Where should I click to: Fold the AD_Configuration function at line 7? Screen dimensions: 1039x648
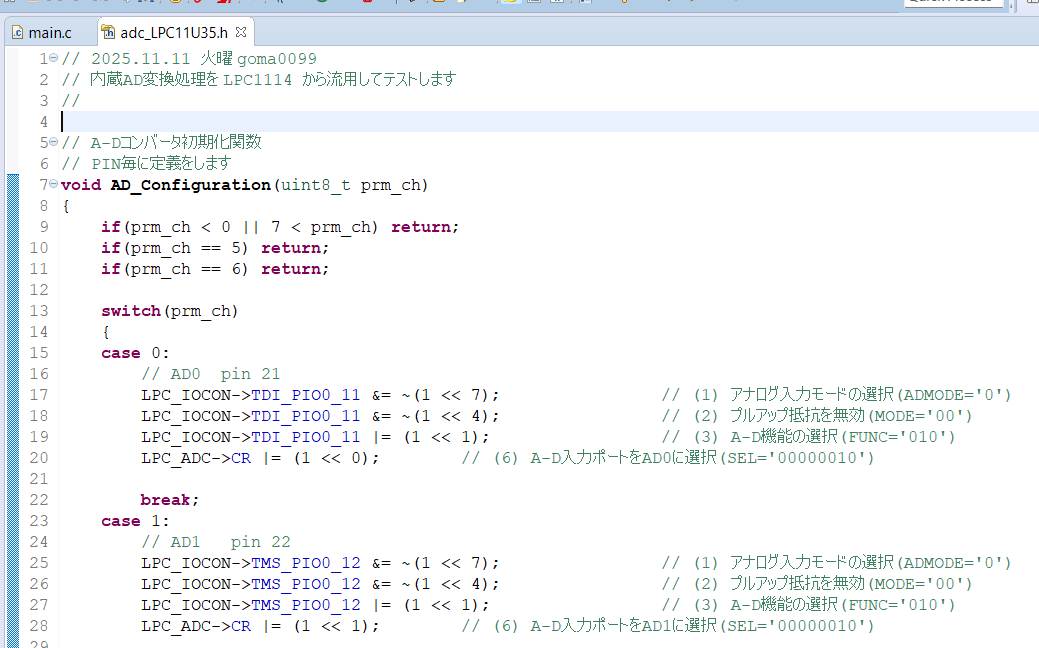pyautogui.click(x=54, y=185)
